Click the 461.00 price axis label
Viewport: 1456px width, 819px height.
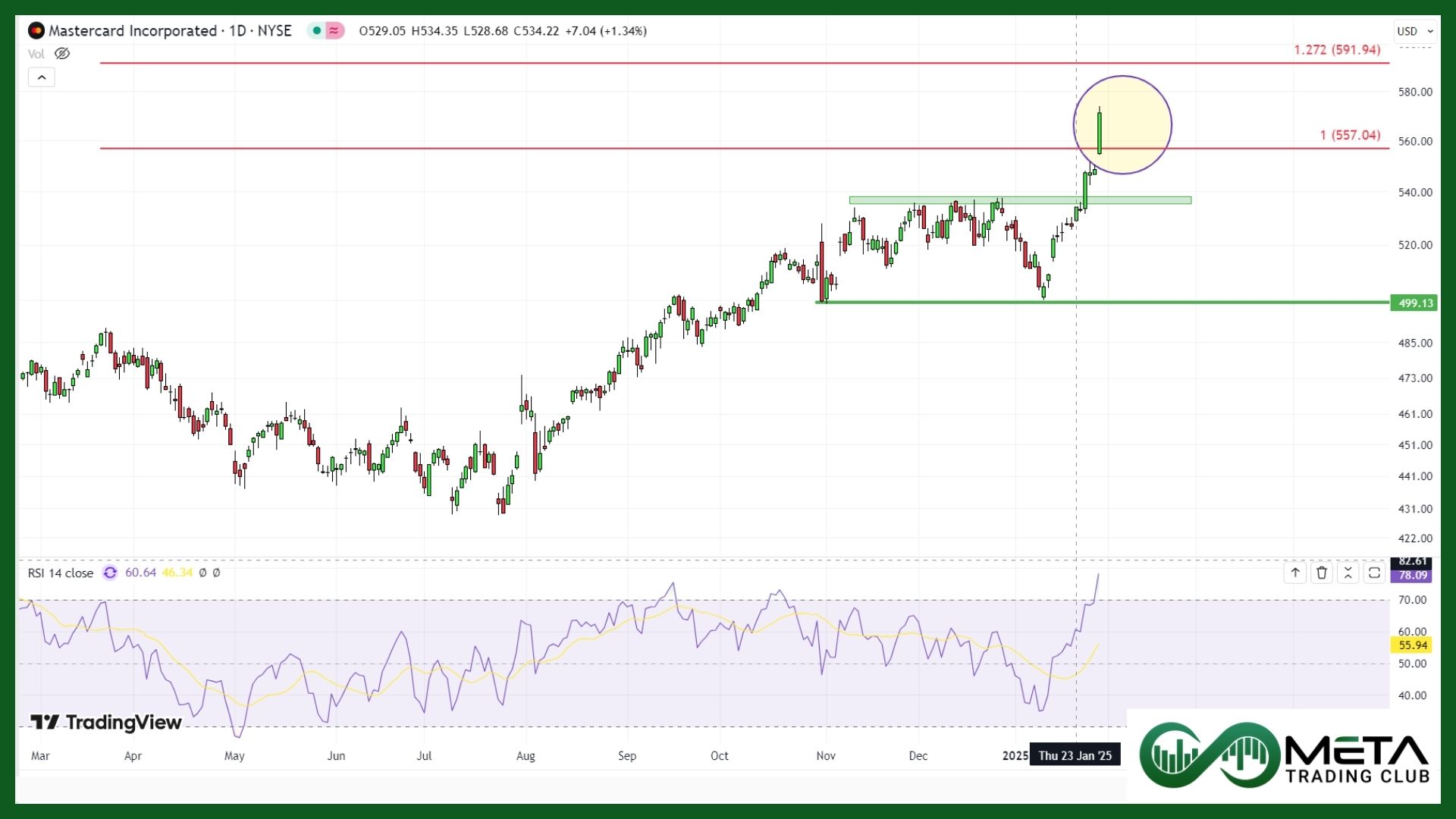point(1415,414)
